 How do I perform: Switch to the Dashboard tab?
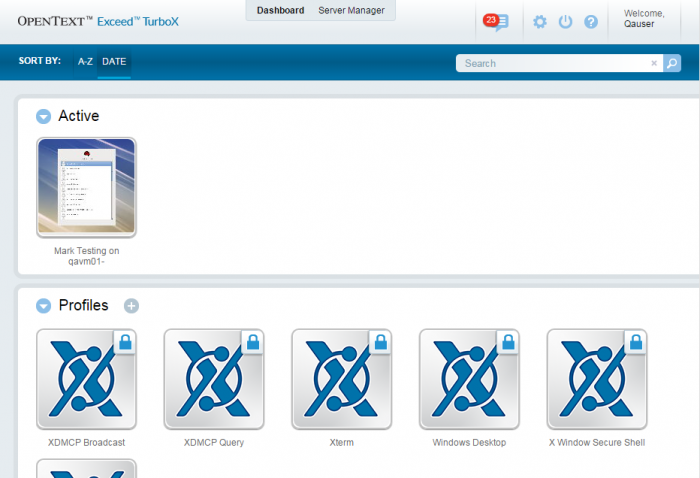click(x=280, y=10)
